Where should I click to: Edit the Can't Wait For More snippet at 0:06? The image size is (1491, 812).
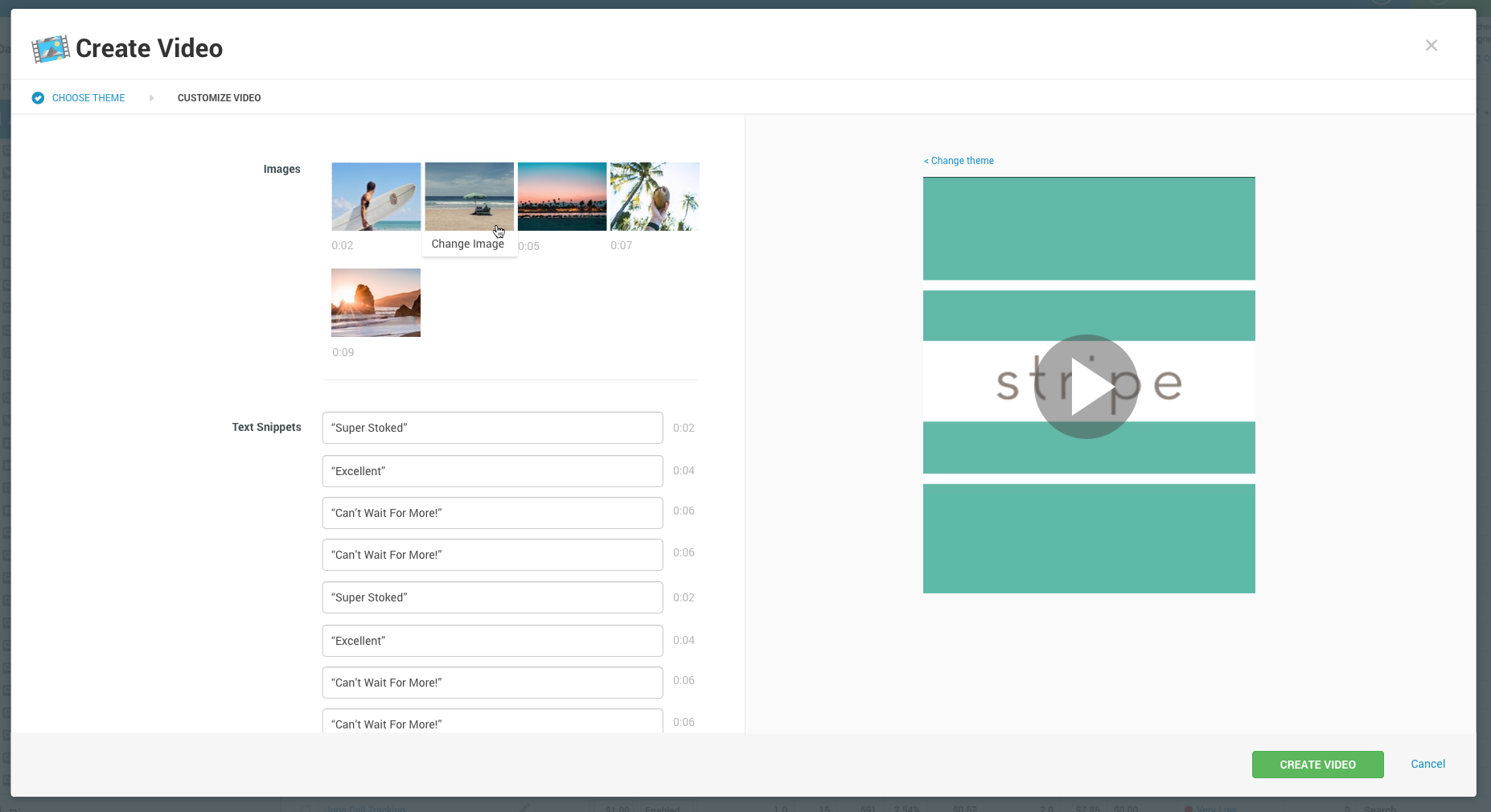tap(491, 513)
